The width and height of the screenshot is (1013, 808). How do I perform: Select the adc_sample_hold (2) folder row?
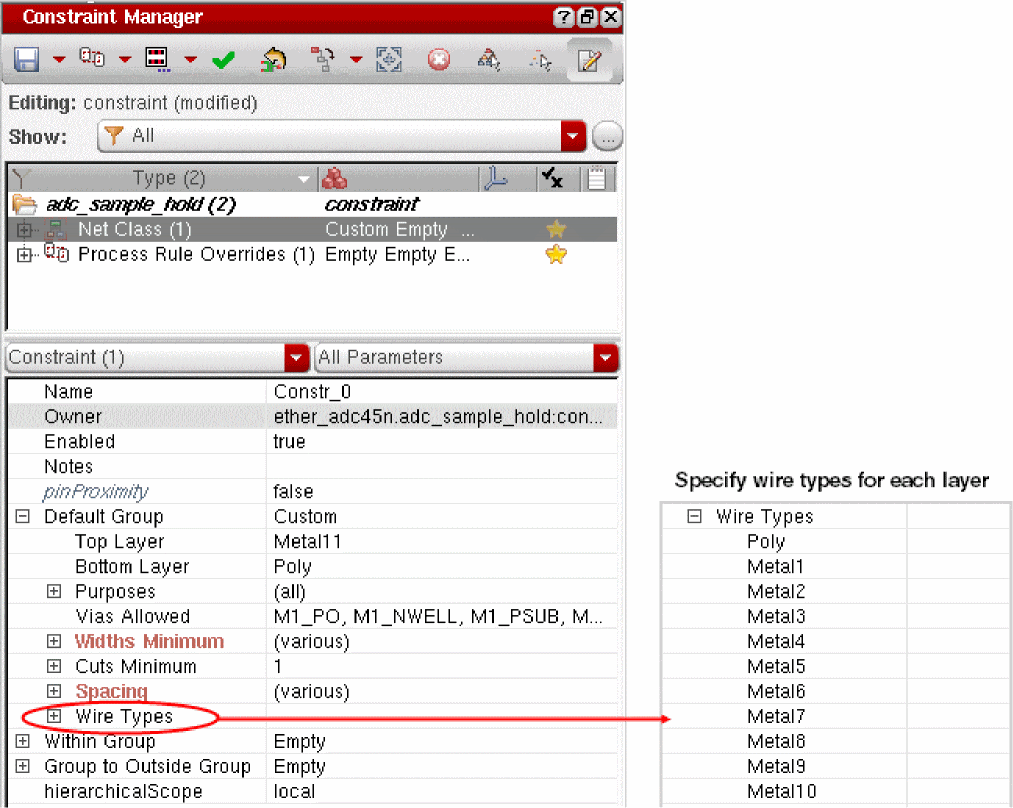pos(313,204)
